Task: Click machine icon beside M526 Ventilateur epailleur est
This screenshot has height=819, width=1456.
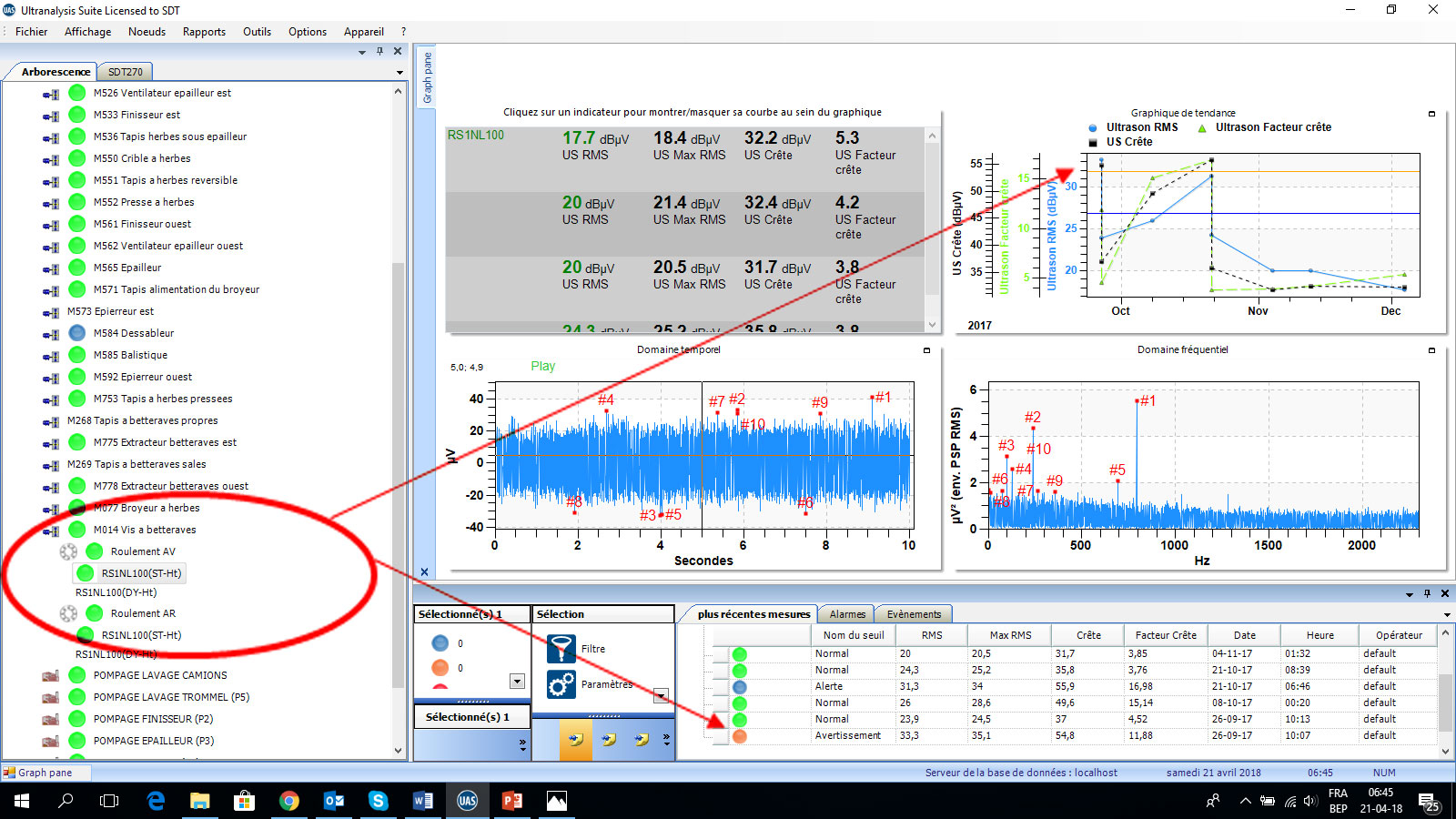Action: tap(51, 93)
